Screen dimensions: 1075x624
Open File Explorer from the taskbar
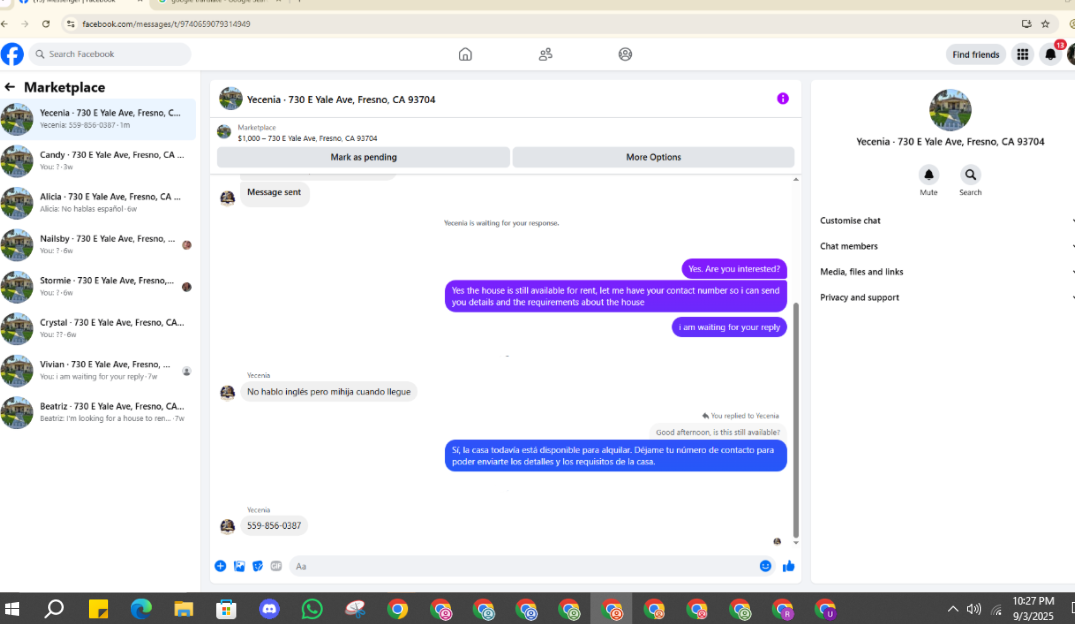pyautogui.click(x=184, y=609)
